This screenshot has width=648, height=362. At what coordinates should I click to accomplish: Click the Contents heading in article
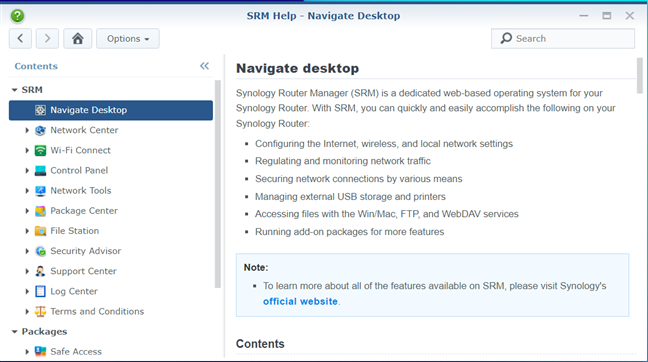[260, 344]
